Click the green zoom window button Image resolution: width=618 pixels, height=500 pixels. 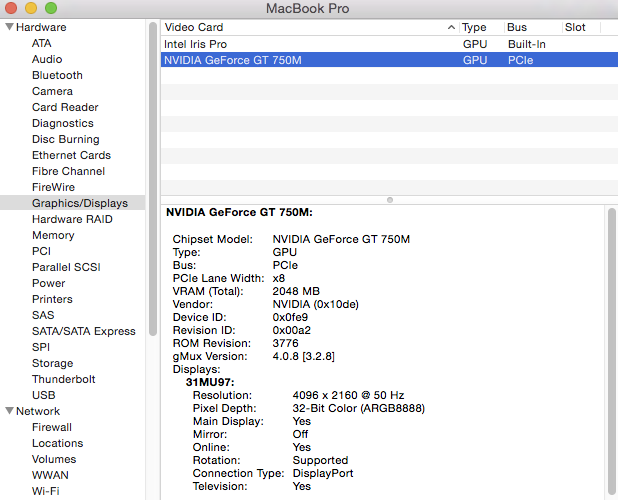coord(51,8)
